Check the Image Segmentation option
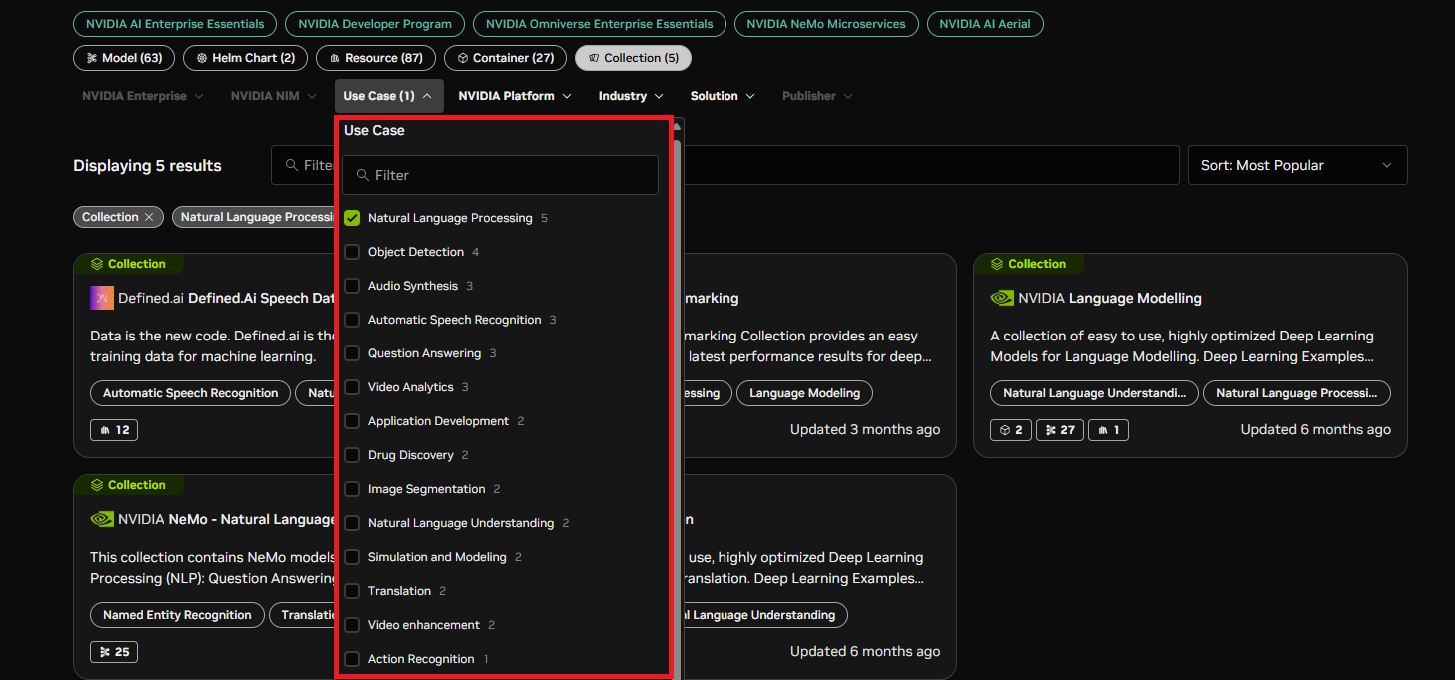The image size is (1455, 680). (352, 489)
